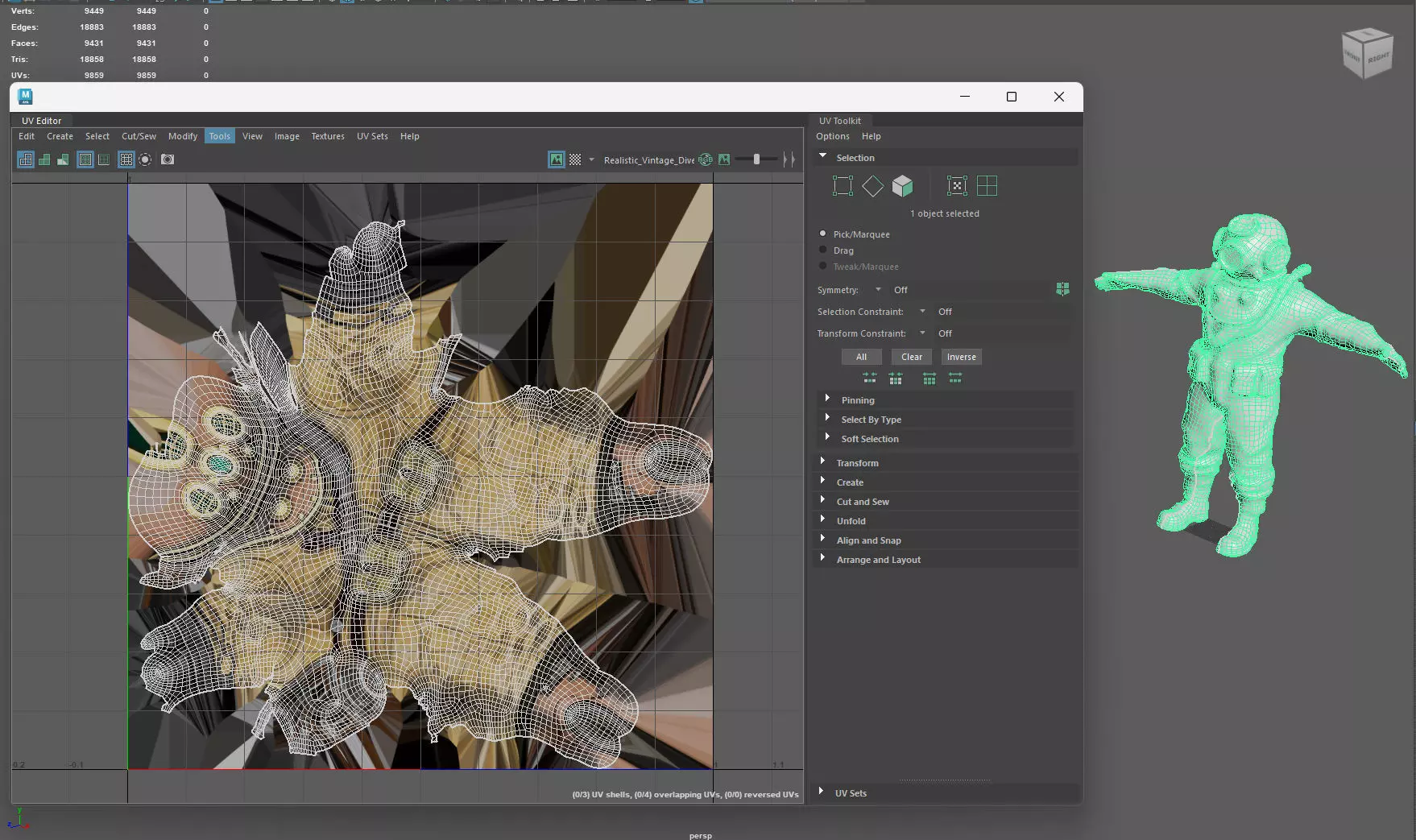Expand the Unfold section

point(822,519)
